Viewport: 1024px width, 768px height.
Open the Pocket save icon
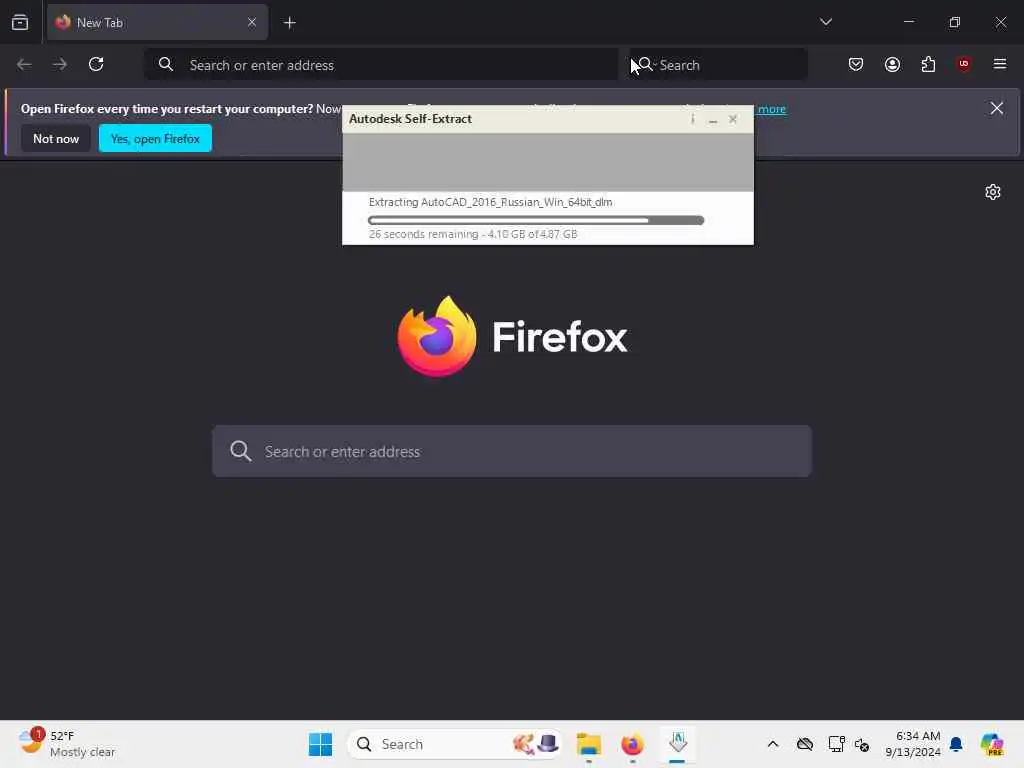(x=856, y=64)
